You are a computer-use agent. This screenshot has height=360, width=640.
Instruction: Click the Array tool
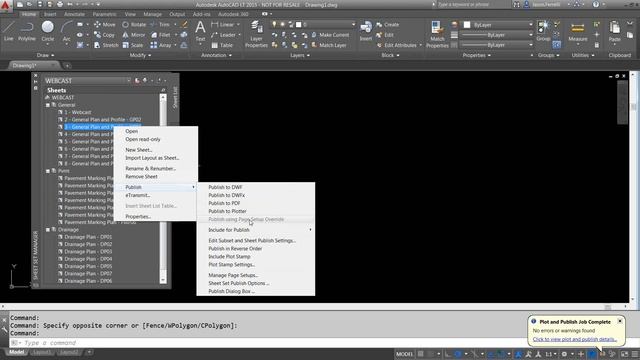point(161,45)
